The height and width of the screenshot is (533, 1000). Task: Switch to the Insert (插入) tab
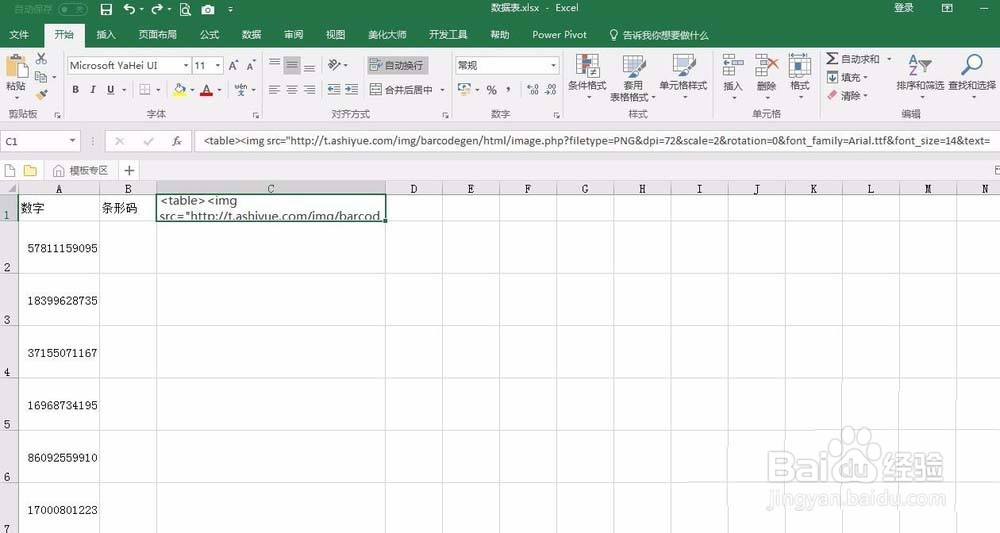point(106,34)
